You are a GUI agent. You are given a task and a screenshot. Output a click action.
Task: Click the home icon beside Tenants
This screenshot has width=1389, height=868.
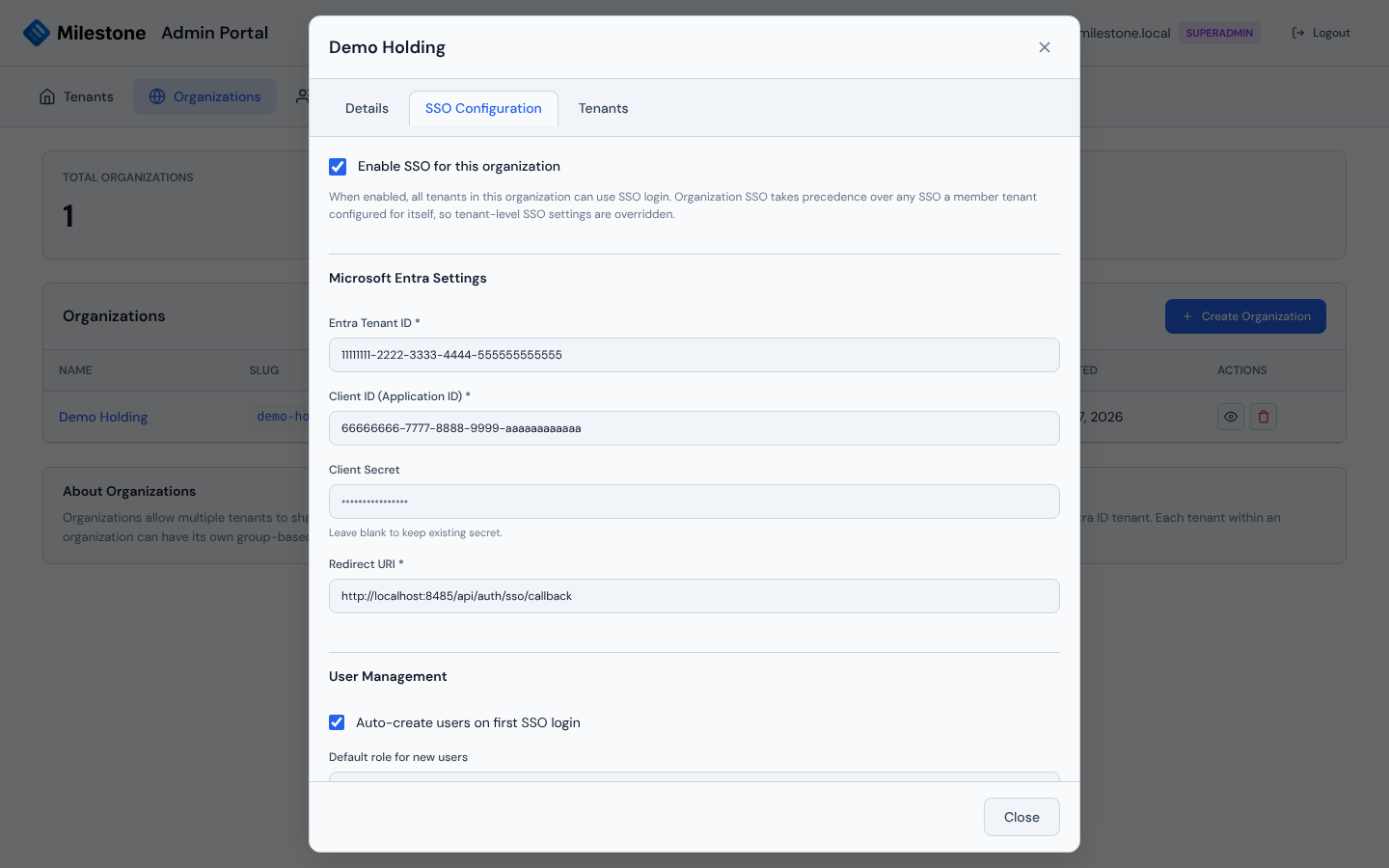[47, 96]
